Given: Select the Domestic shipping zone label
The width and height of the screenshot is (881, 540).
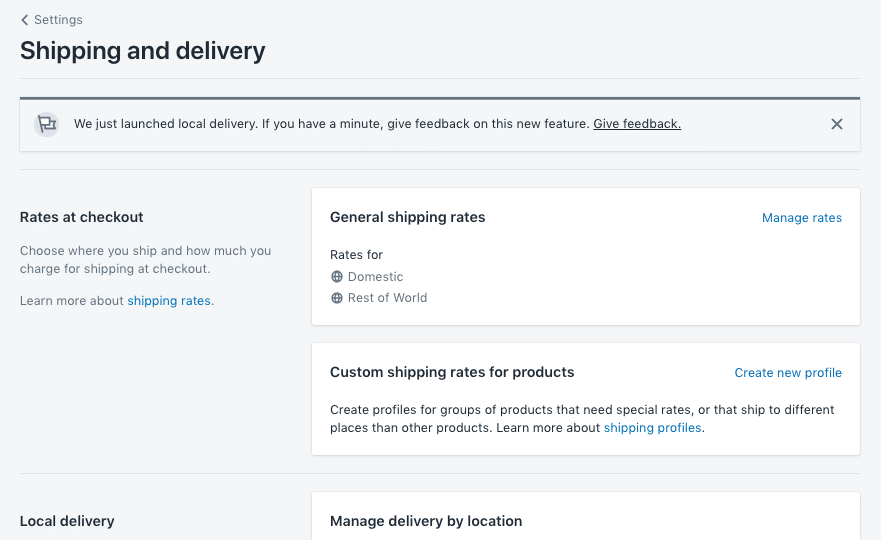Looking at the screenshot, I should coord(376,277).
